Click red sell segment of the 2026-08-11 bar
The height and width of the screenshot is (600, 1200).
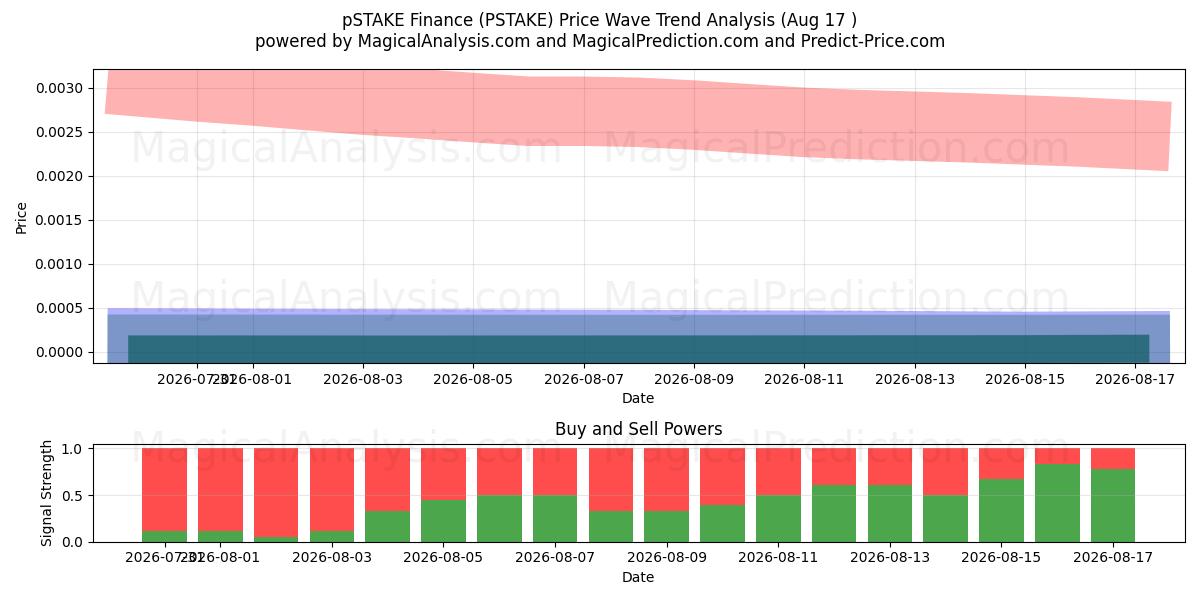pyautogui.click(x=778, y=472)
